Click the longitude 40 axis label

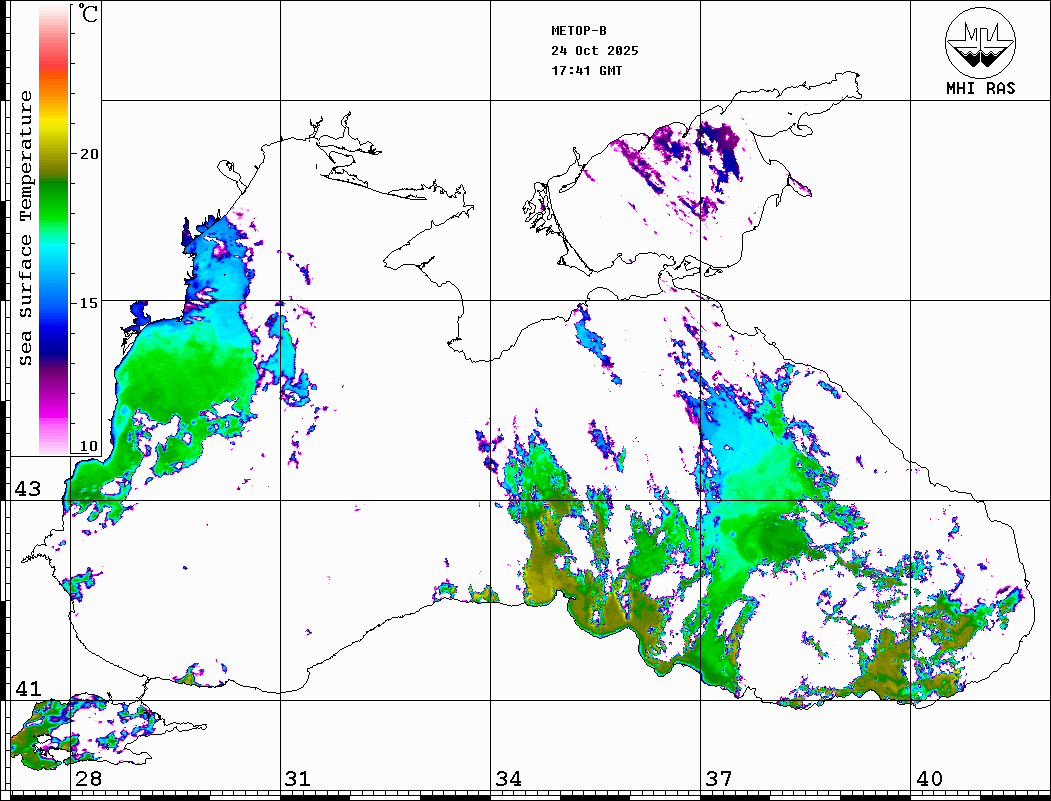click(x=928, y=779)
